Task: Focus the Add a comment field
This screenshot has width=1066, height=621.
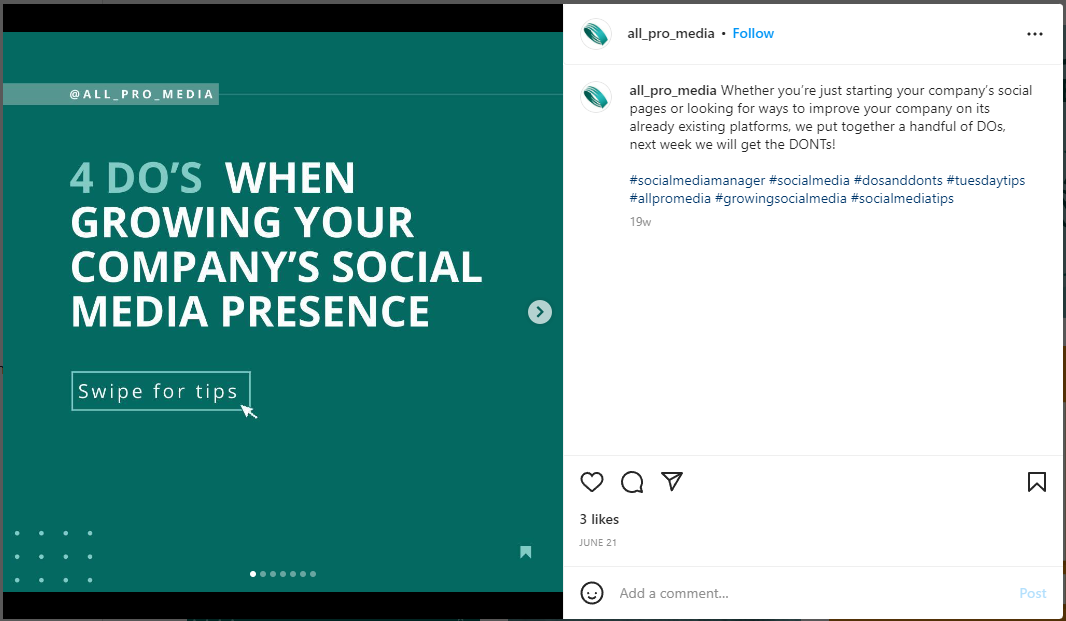Action: tap(812, 593)
